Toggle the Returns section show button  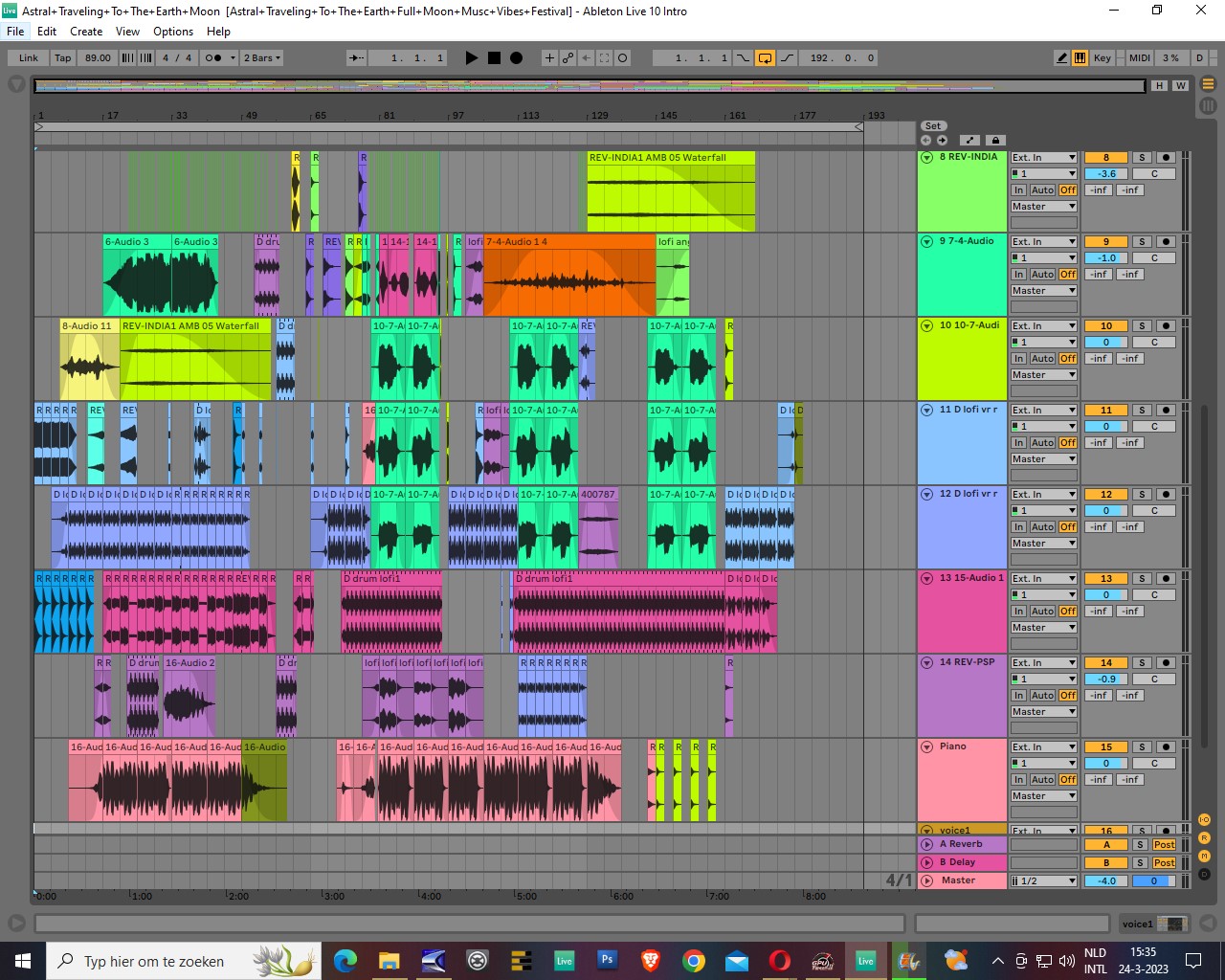pos(1204,838)
